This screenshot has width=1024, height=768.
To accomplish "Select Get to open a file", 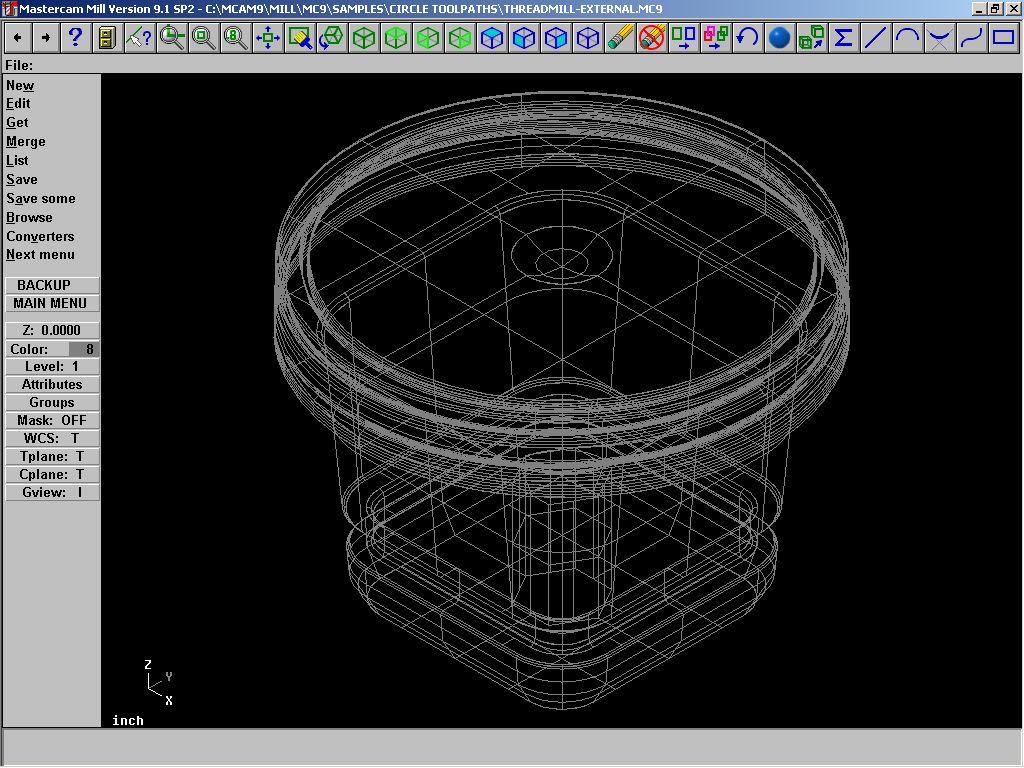I will pyautogui.click(x=17, y=123).
